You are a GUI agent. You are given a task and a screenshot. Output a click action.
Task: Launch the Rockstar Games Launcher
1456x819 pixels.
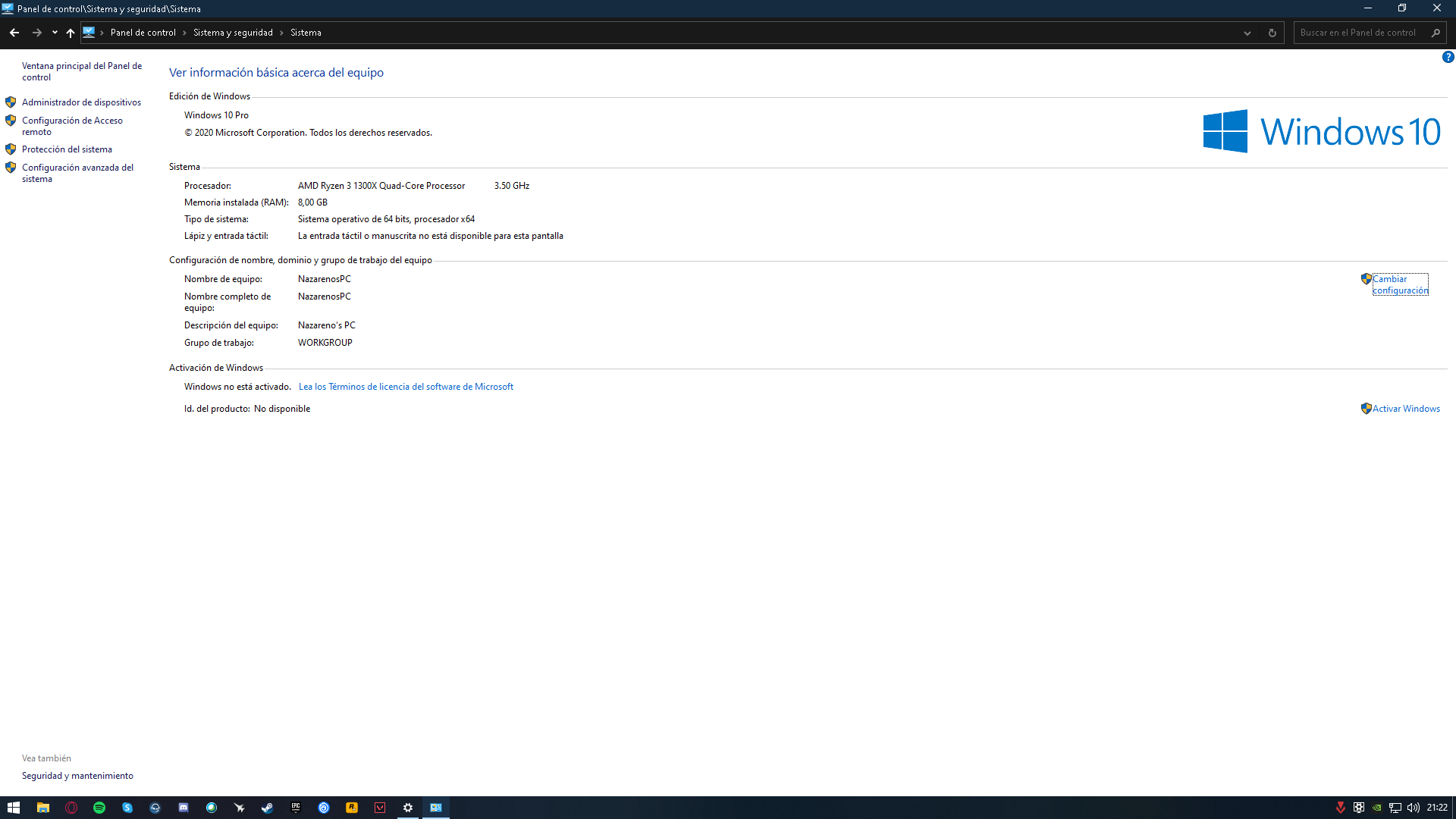(x=352, y=808)
